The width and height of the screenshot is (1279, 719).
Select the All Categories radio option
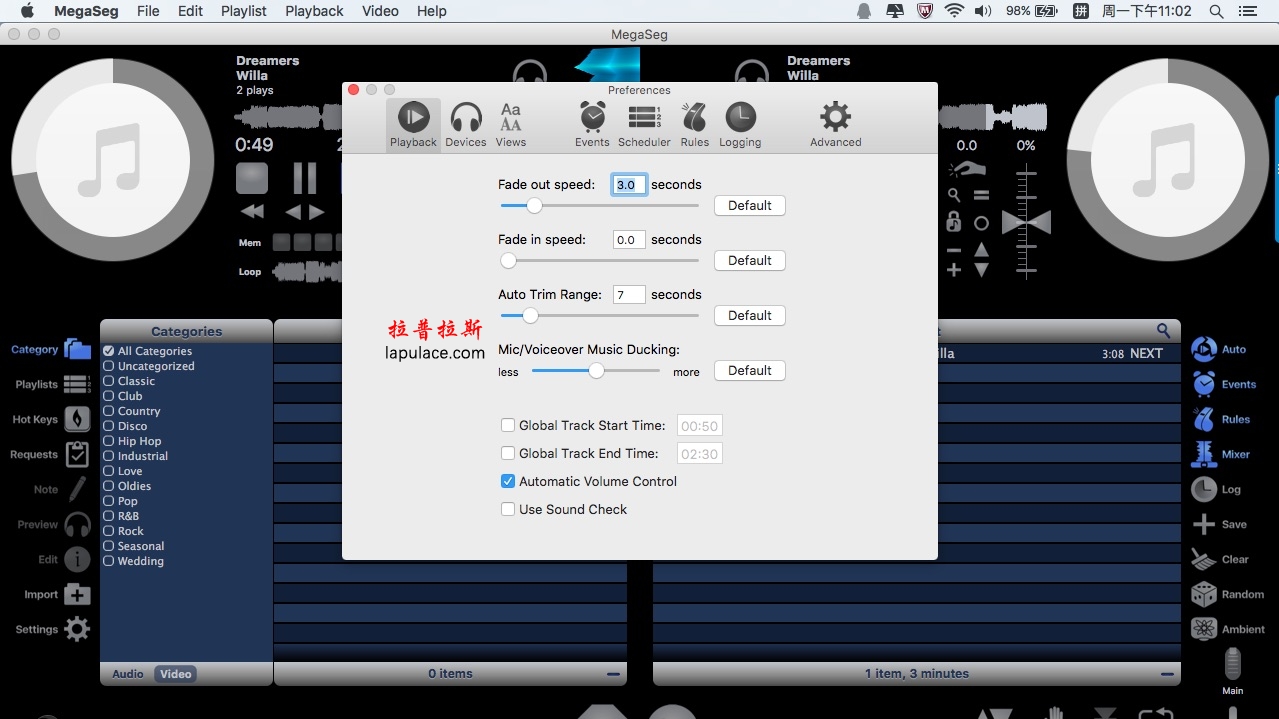109,351
